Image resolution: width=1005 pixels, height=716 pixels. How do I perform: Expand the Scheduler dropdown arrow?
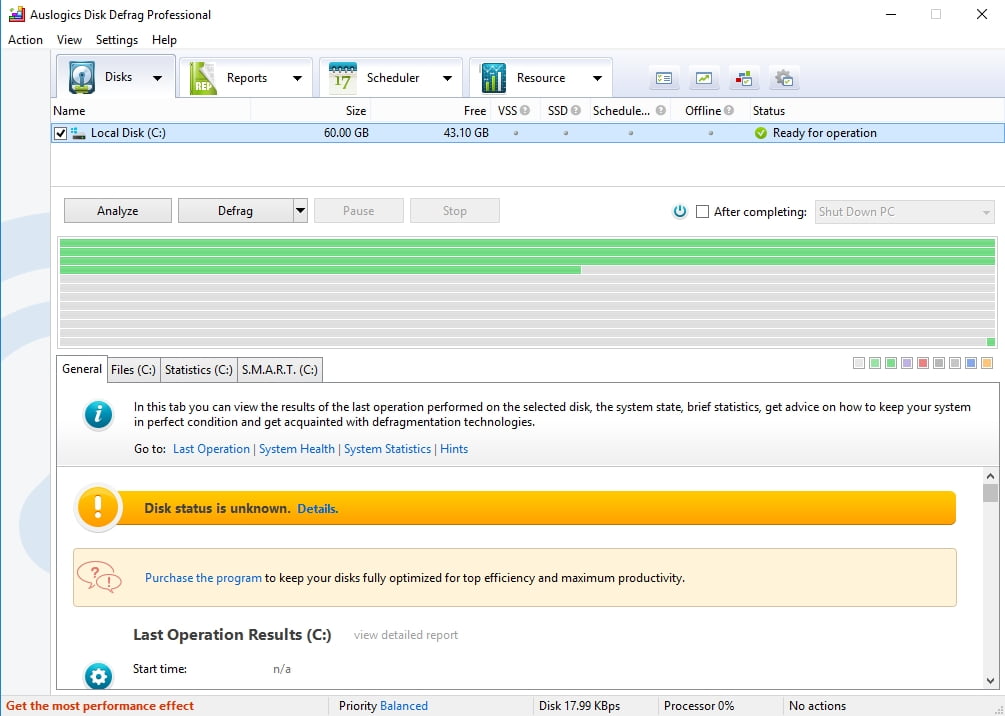coord(447,79)
